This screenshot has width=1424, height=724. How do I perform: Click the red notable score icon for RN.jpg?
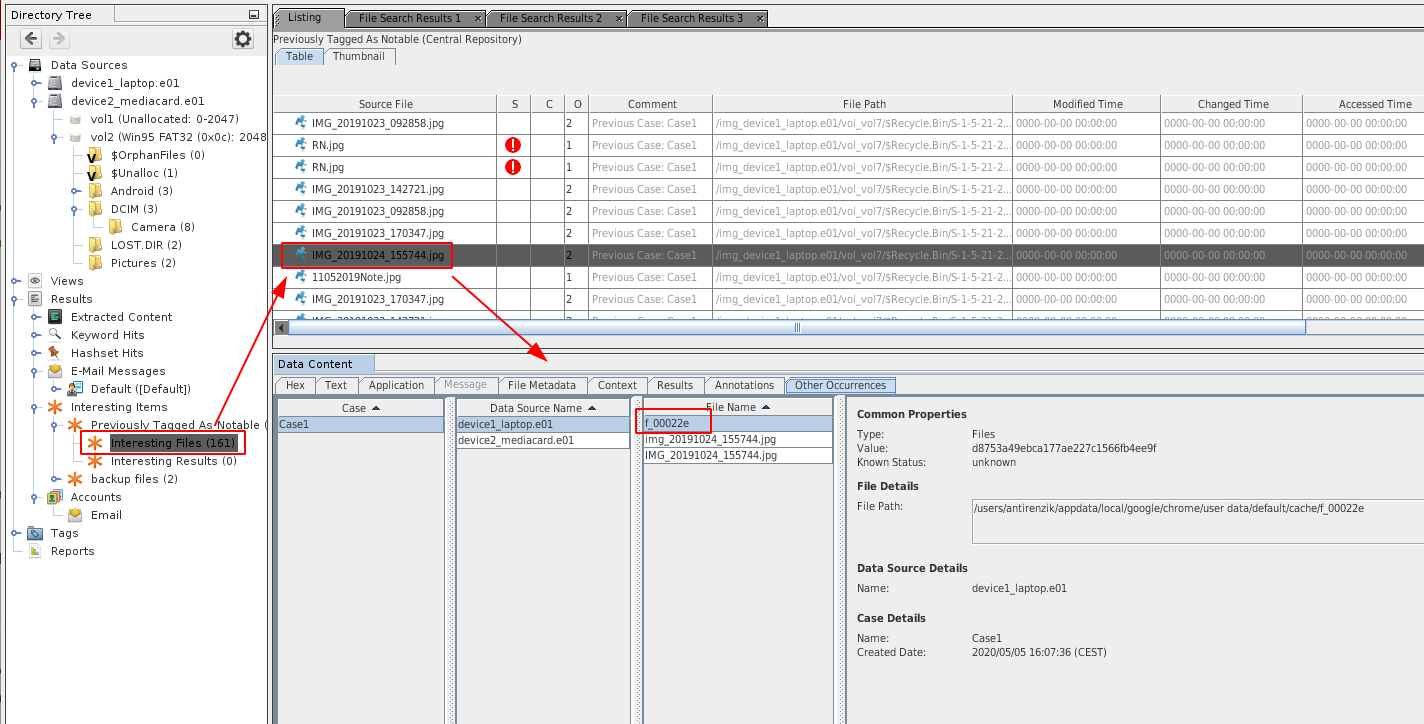coord(513,145)
